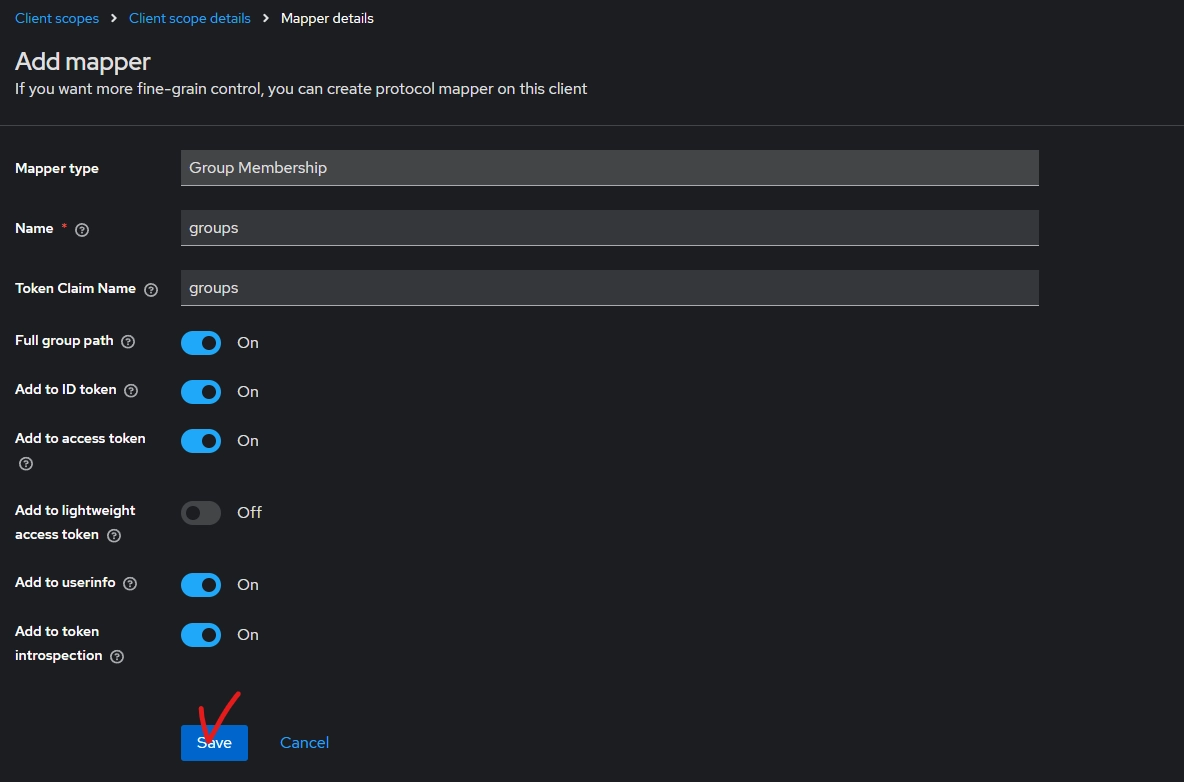Disable Add to token introspection switch

201,635
